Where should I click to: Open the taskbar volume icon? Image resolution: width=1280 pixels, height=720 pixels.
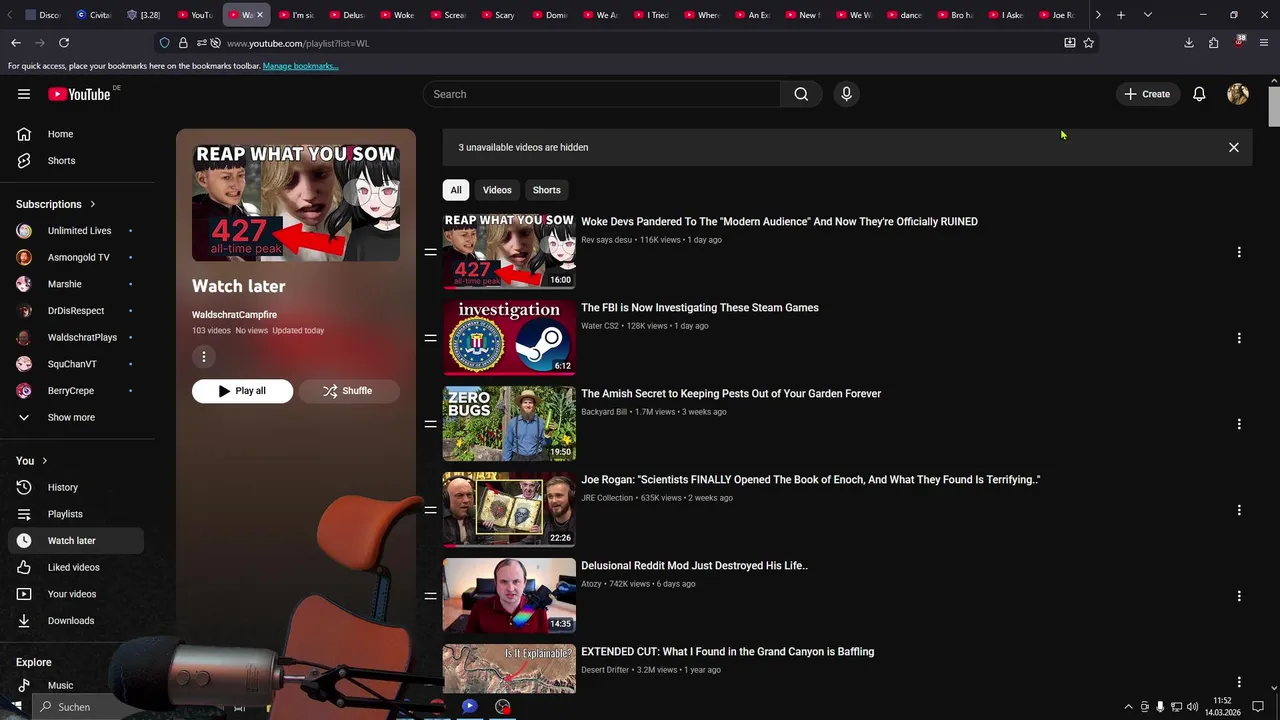(1192, 707)
